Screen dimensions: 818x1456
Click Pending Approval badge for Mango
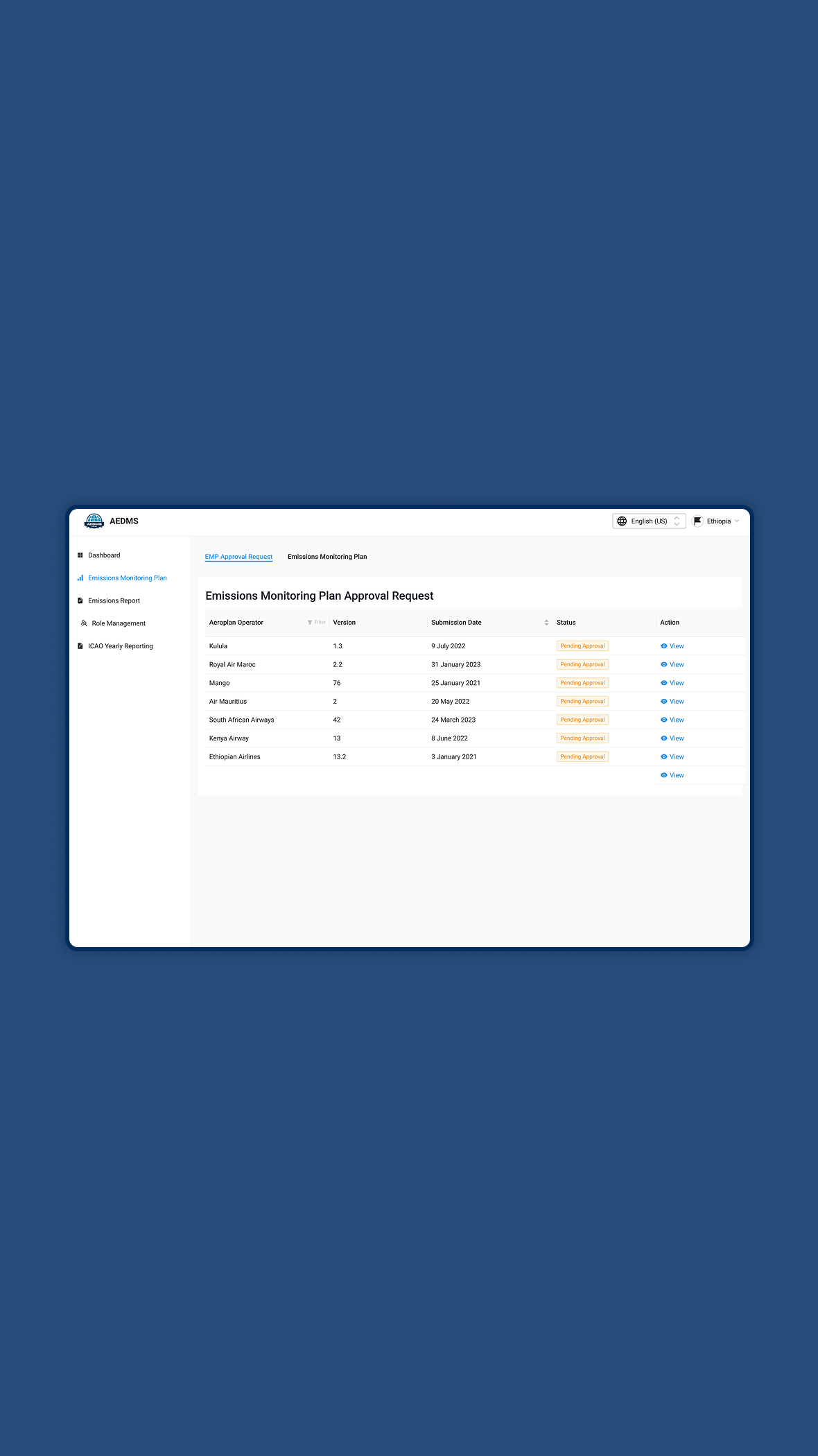tap(582, 683)
